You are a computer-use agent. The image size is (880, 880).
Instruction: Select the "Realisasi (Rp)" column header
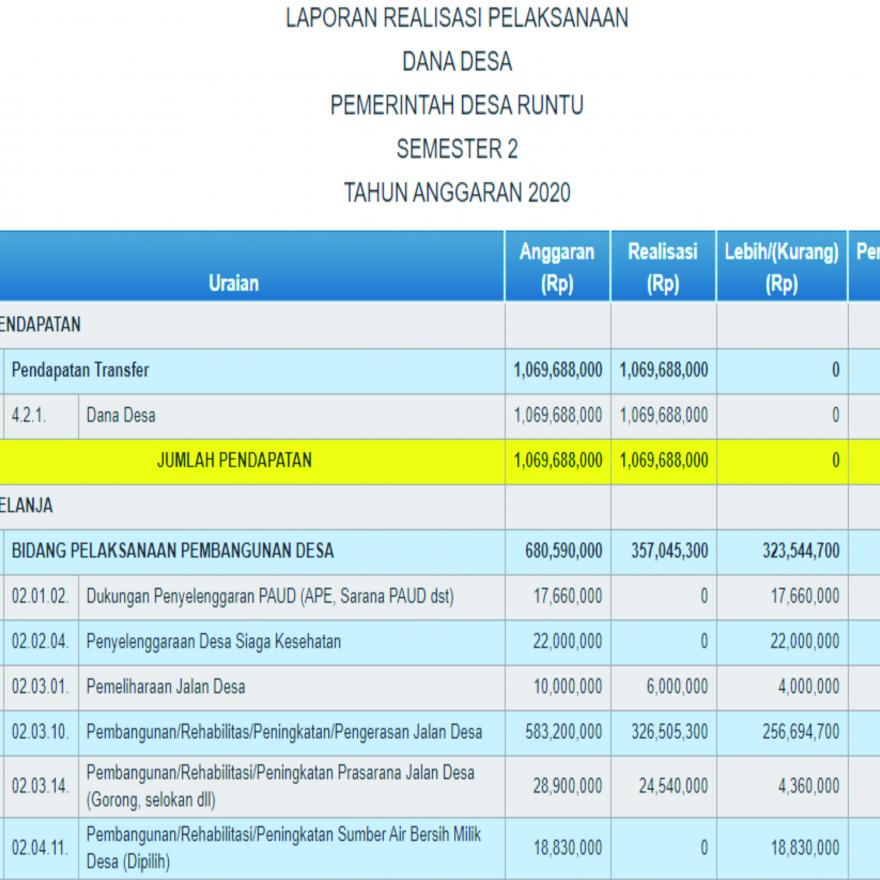point(663,267)
